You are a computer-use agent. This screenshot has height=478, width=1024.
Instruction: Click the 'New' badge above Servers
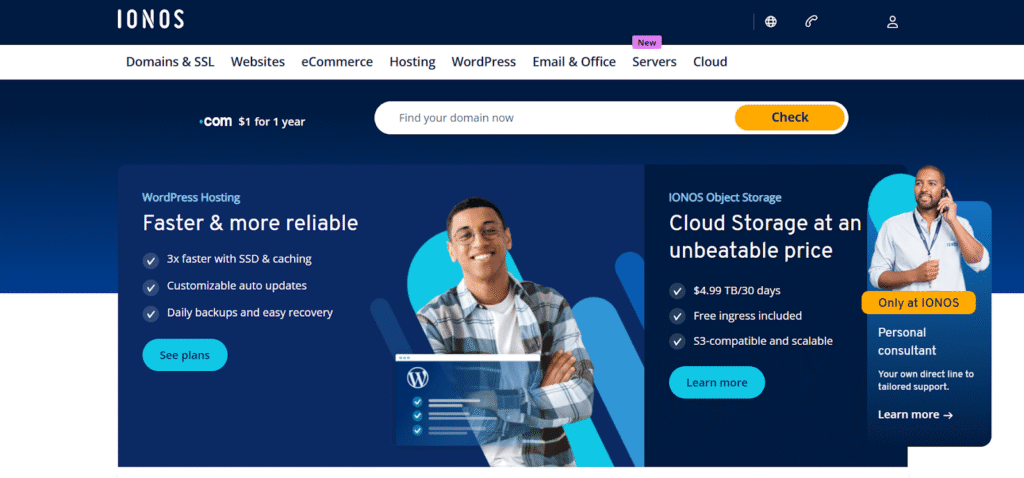point(647,43)
